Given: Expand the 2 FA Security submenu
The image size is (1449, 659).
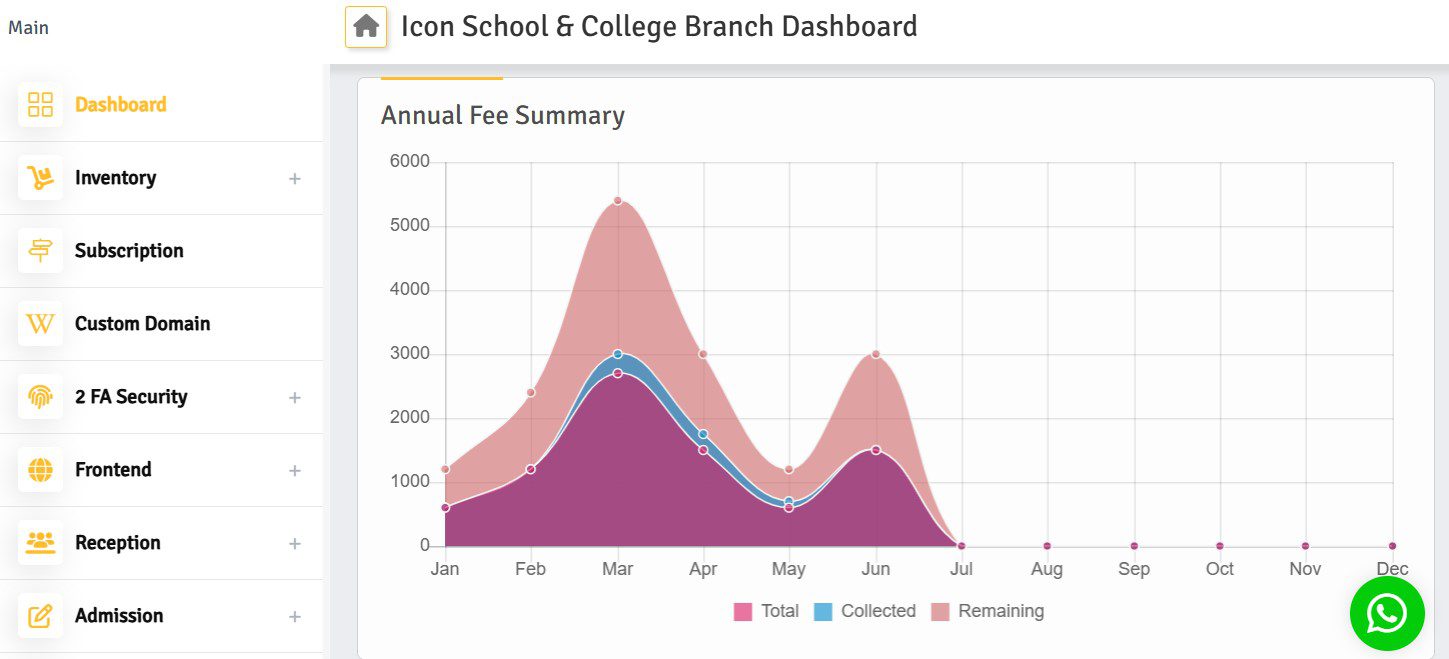Looking at the screenshot, I should pyautogui.click(x=295, y=398).
